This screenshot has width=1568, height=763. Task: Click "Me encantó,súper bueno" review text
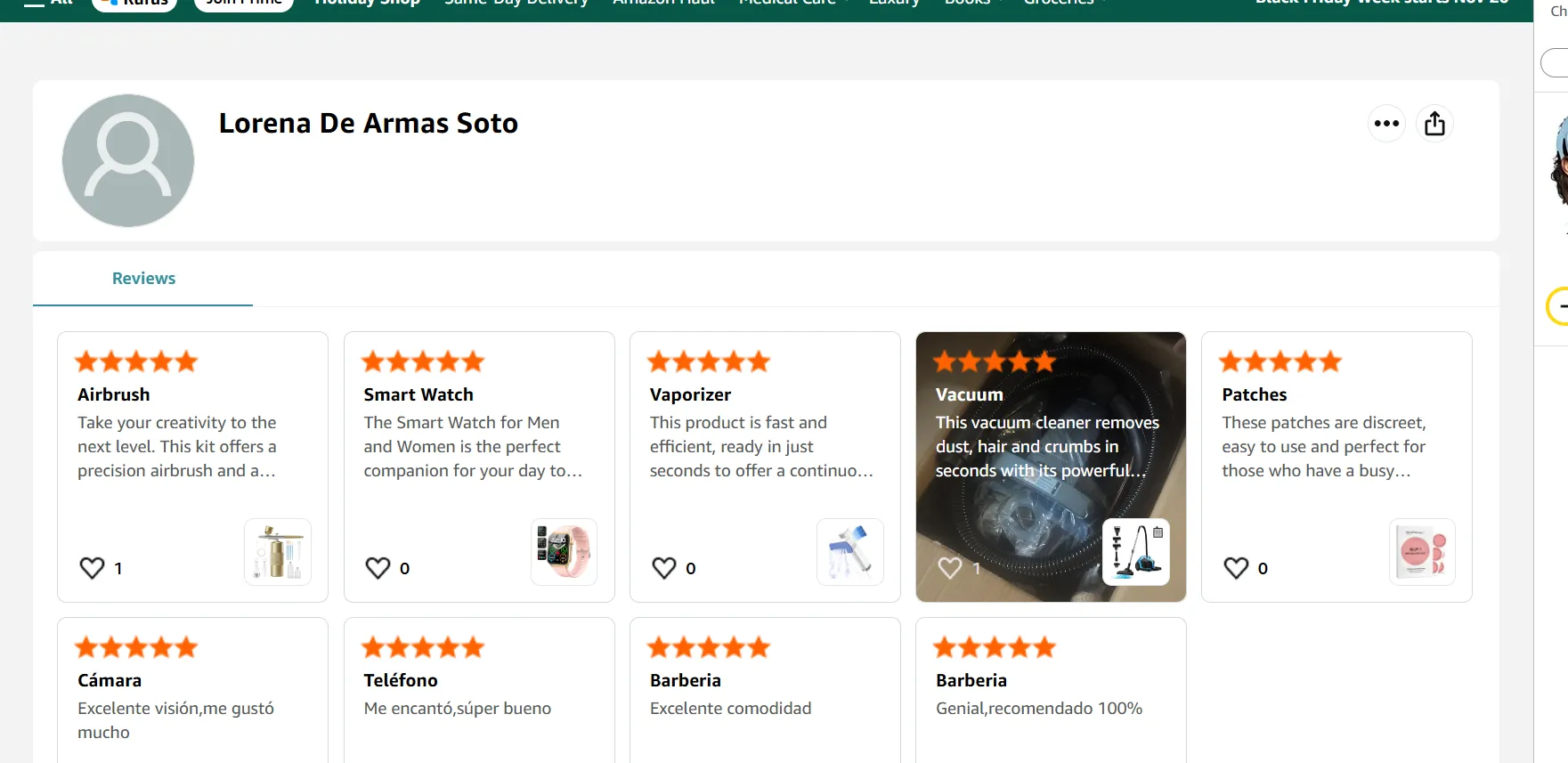(x=458, y=709)
